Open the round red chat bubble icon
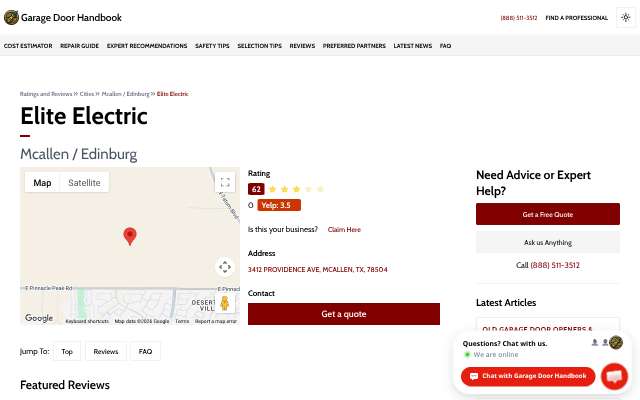The width and height of the screenshot is (640, 400). [x=614, y=376]
